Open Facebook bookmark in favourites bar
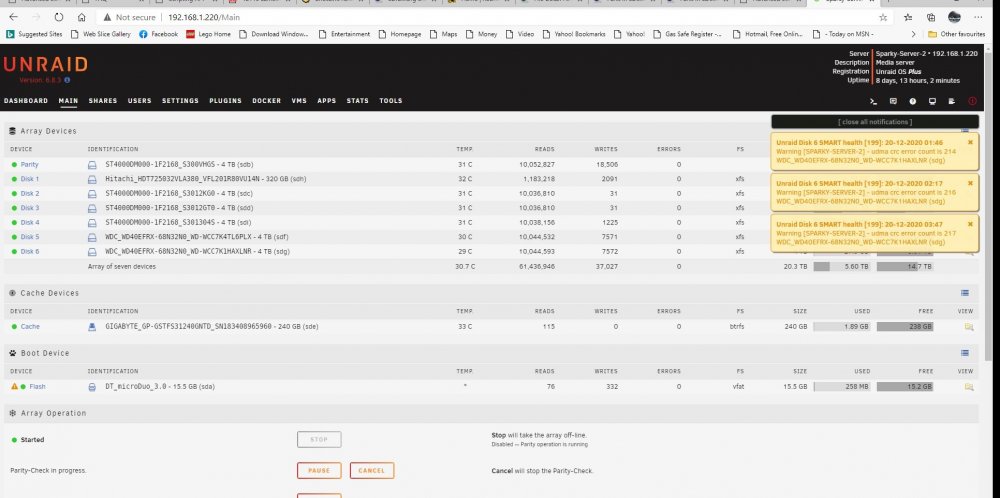The width and height of the screenshot is (1000, 498). click(158, 34)
